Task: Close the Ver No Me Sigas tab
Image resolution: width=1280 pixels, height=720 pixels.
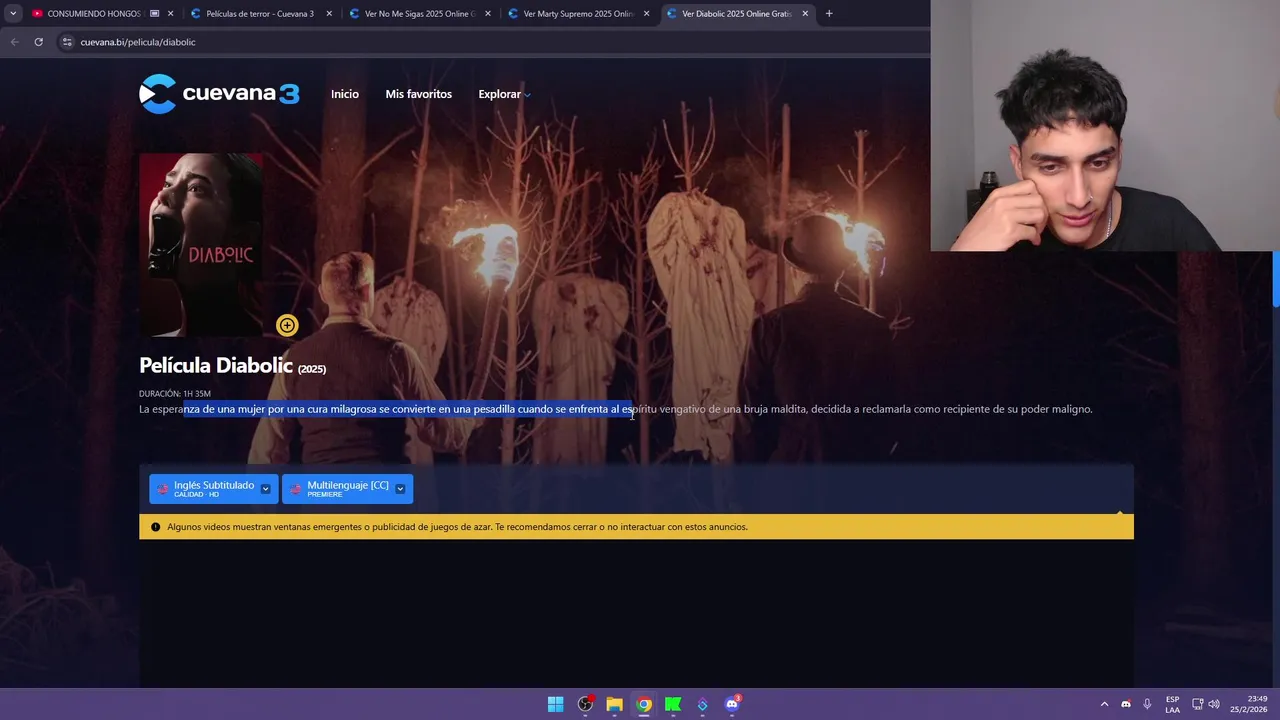Action: [x=488, y=14]
